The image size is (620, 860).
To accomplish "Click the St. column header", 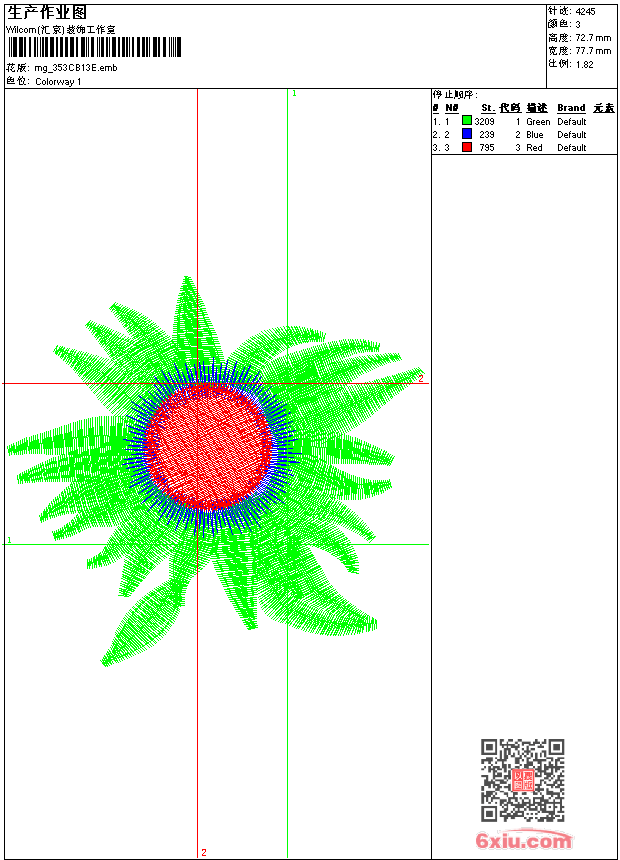I will click(x=487, y=108).
